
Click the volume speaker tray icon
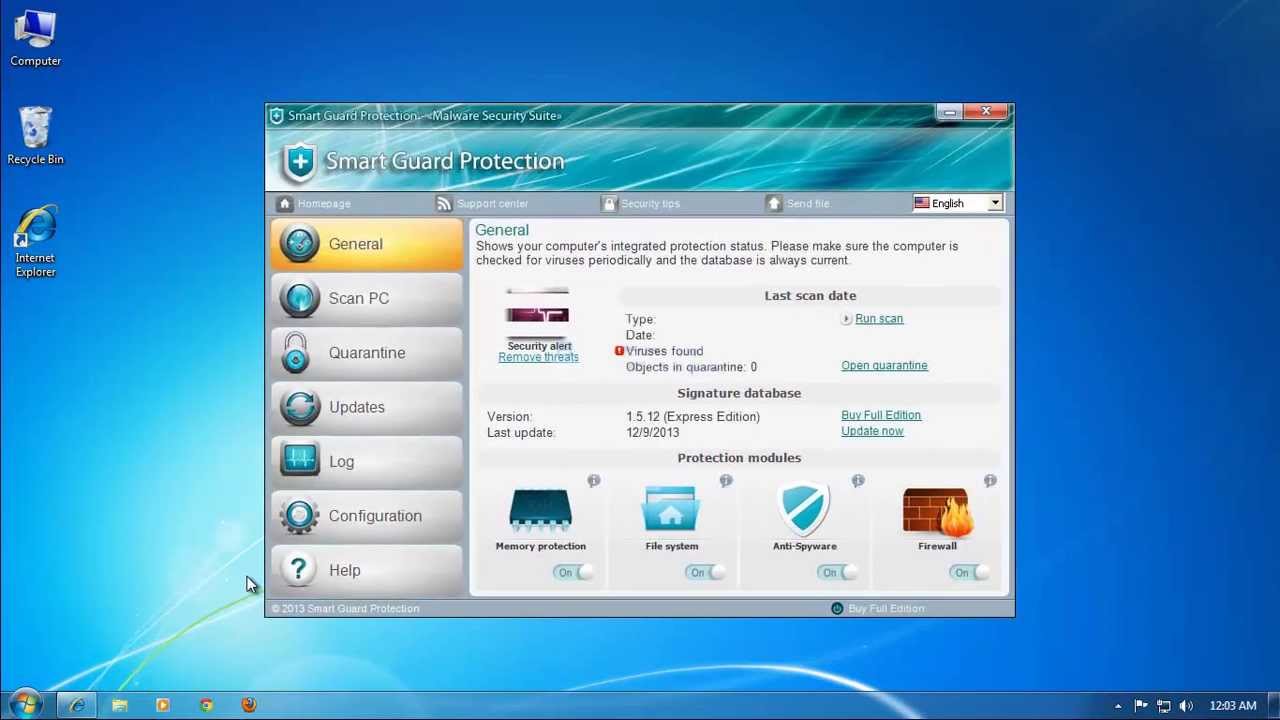(x=1186, y=706)
